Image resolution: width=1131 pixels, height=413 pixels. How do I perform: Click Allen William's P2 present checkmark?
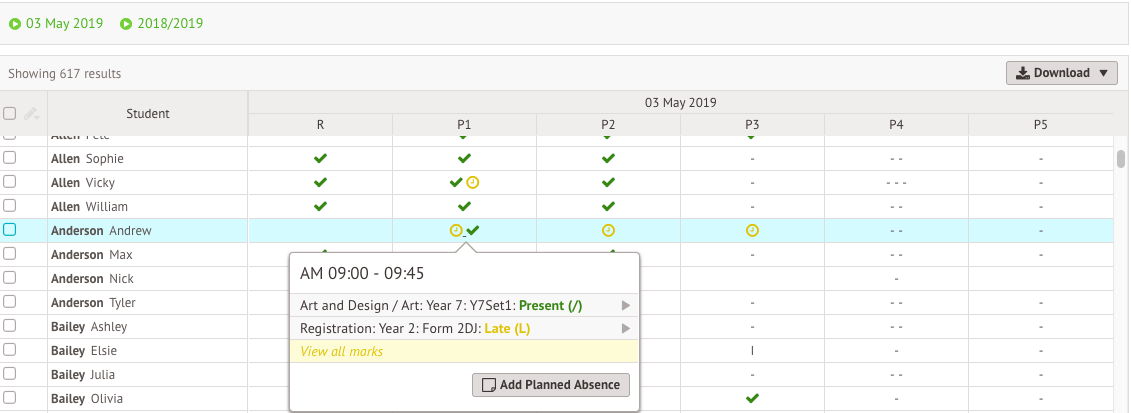[608, 207]
